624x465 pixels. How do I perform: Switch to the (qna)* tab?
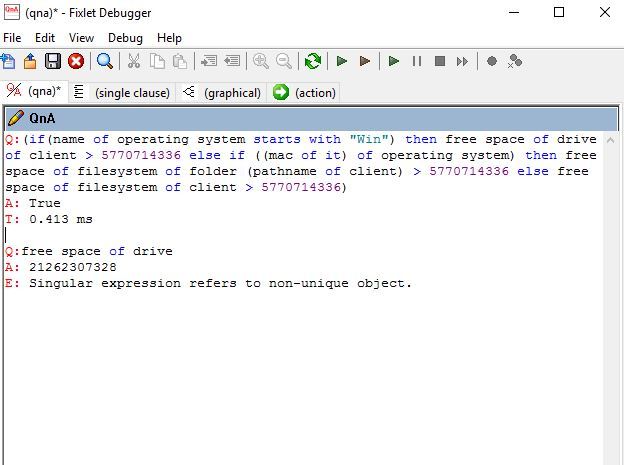34,92
